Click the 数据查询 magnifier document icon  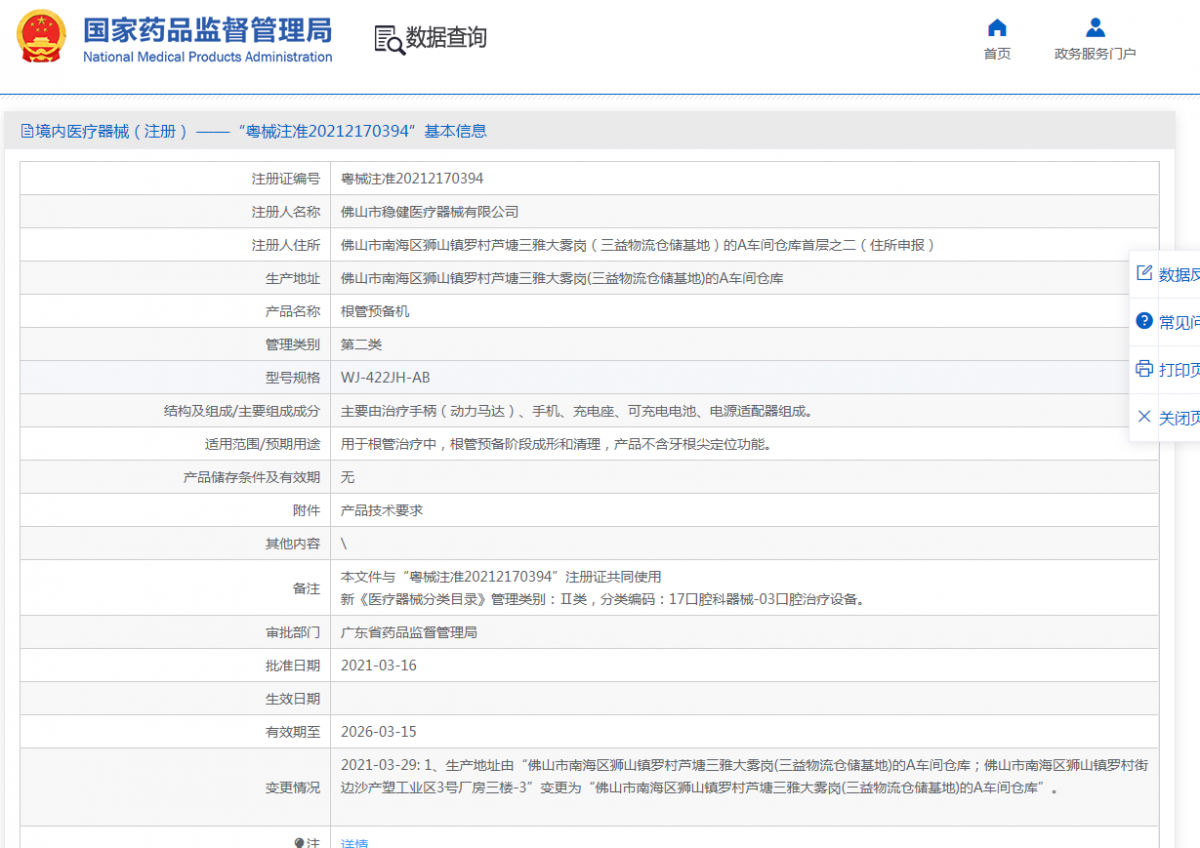click(389, 39)
